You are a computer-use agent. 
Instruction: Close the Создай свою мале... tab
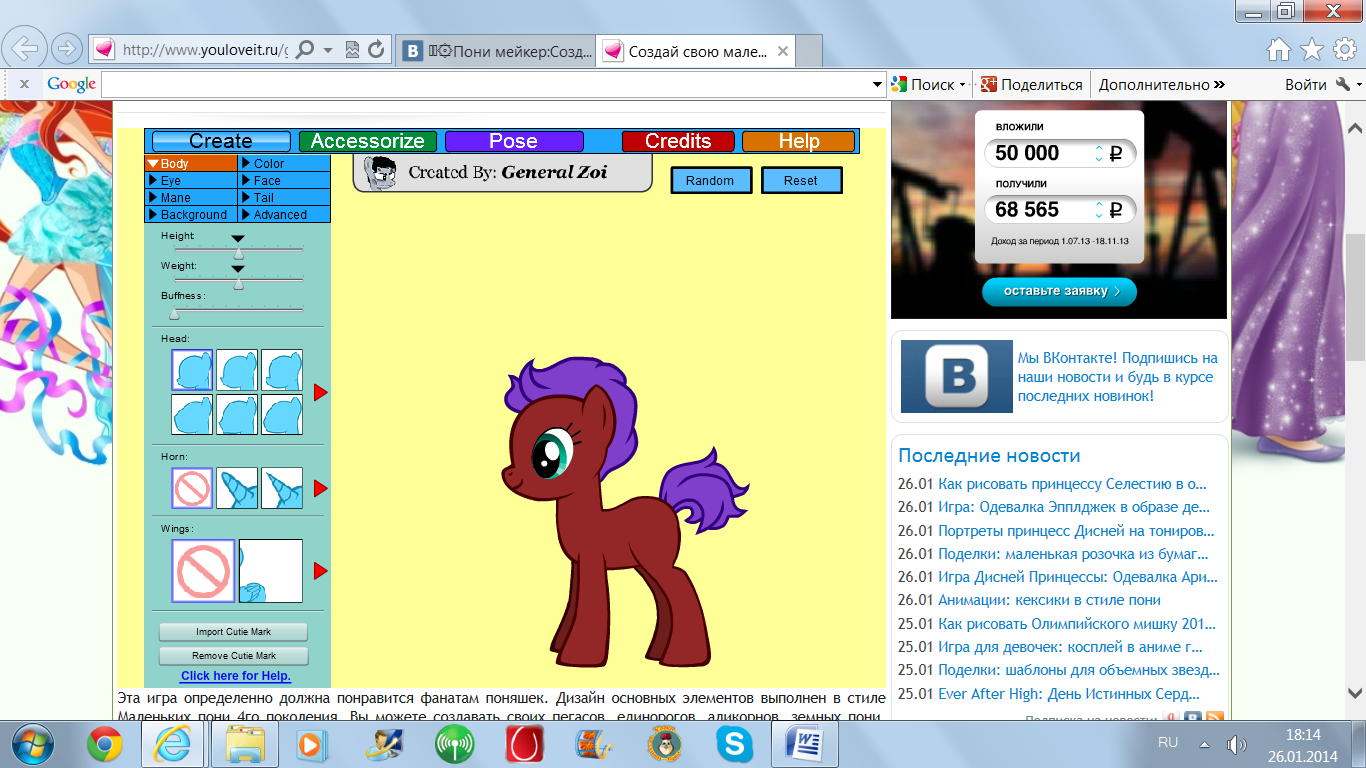(782, 51)
